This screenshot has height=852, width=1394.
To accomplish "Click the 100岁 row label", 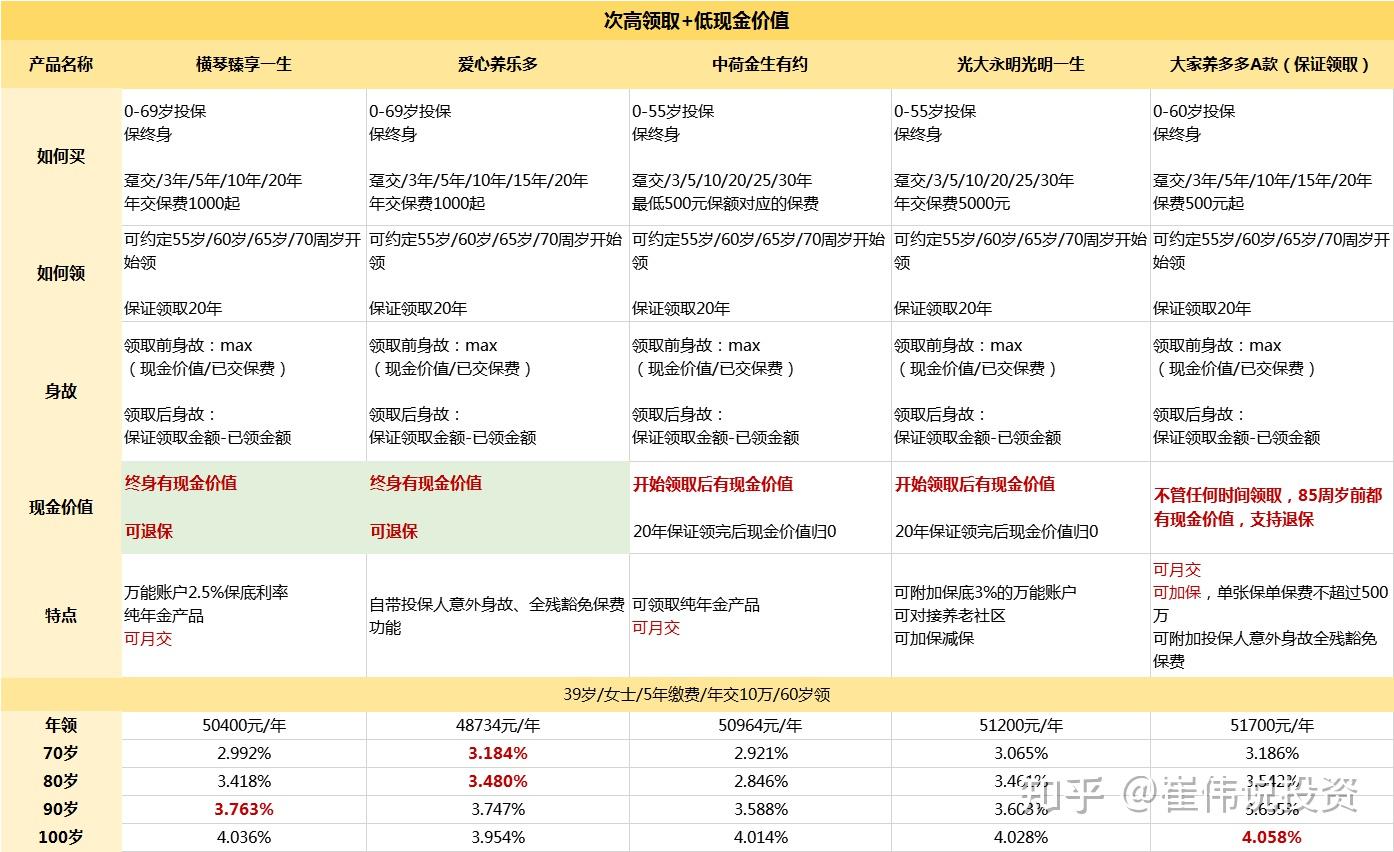I will point(61,837).
